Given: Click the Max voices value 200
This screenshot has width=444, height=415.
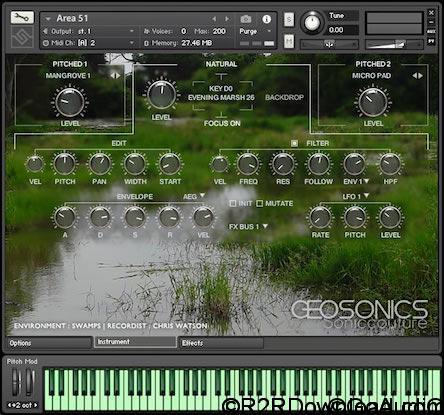Looking at the screenshot, I should pyautogui.click(x=219, y=31).
